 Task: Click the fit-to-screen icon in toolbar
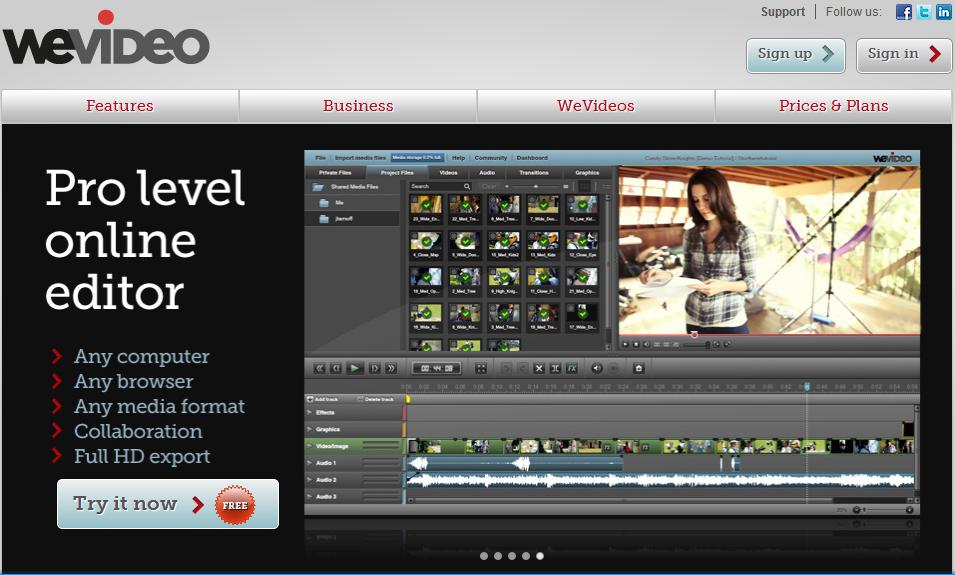pos(481,368)
